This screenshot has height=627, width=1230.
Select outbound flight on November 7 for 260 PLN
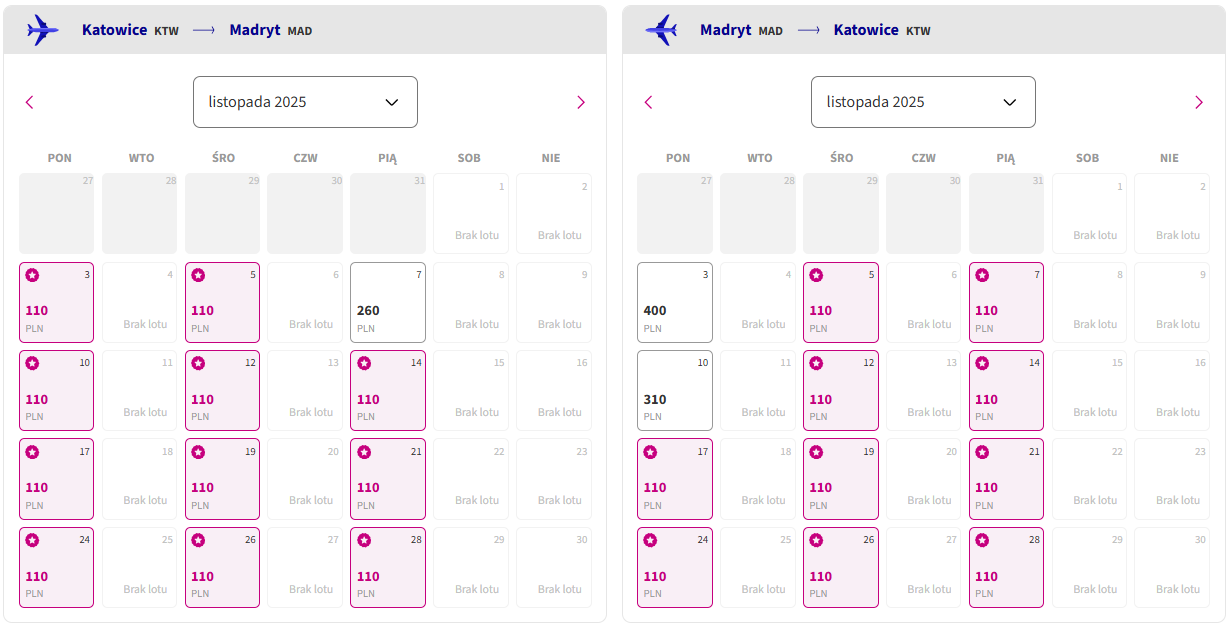[x=388, y=302]
